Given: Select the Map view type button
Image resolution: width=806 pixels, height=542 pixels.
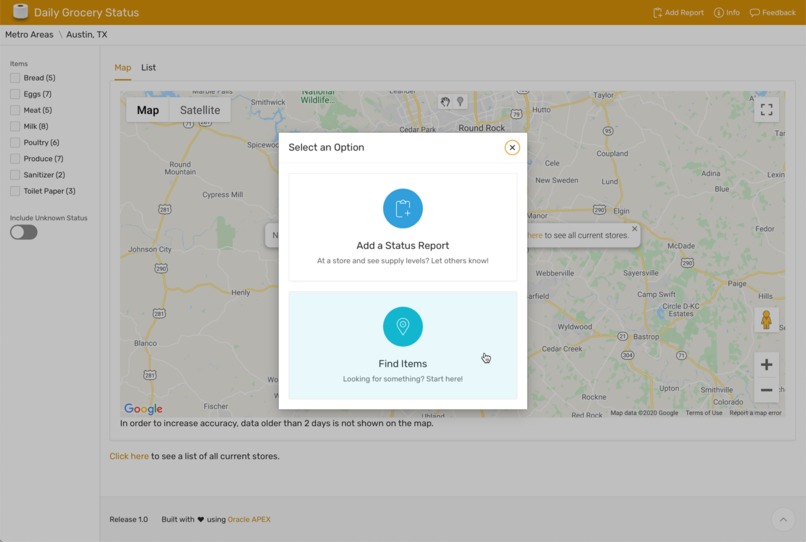Looking at the screenshot, I should click(148, 110).
